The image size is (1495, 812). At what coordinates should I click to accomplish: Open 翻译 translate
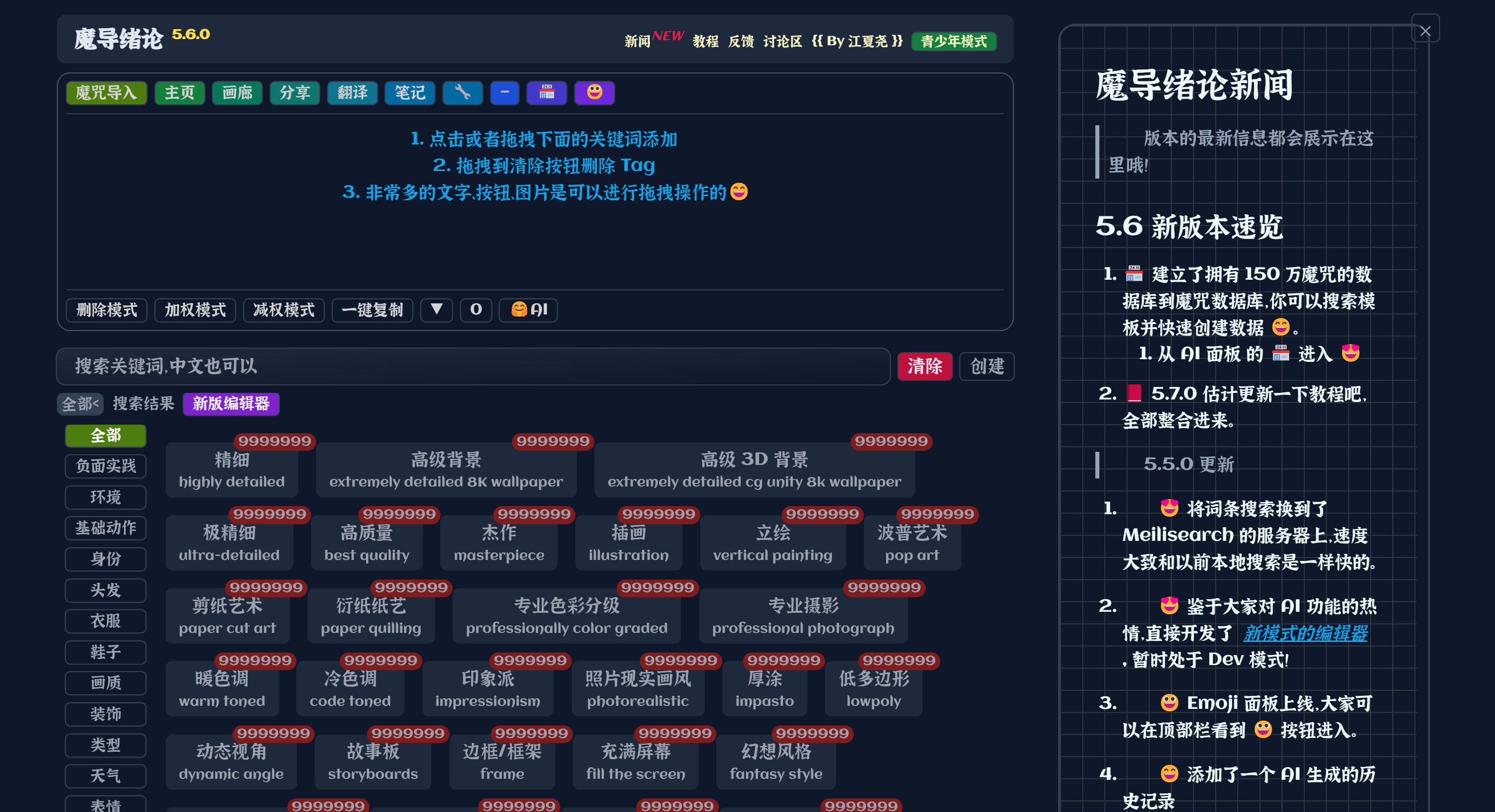pos(352,93)
